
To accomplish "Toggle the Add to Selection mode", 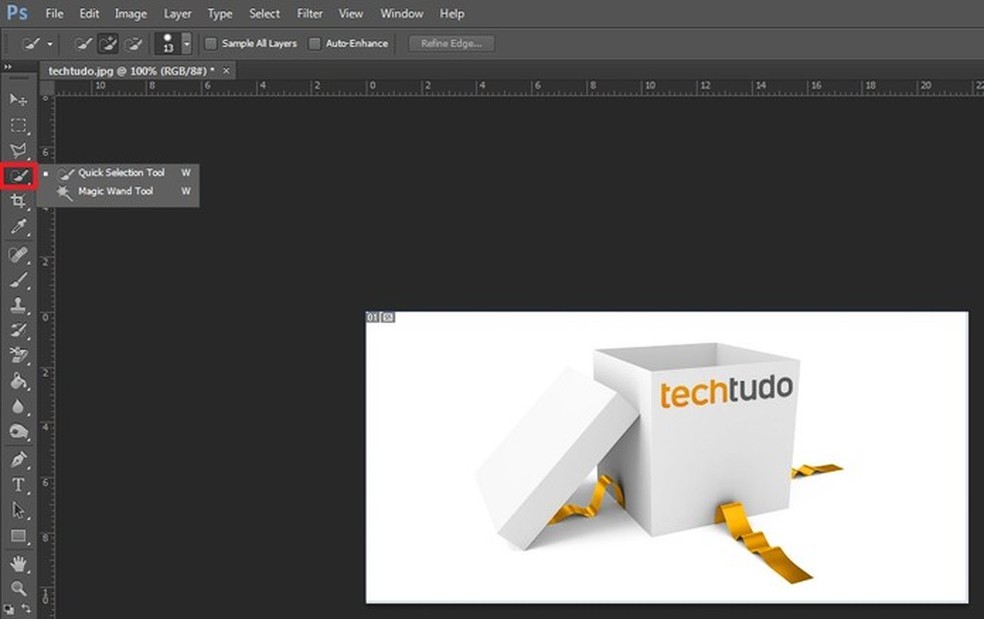I will coord(107,43).
